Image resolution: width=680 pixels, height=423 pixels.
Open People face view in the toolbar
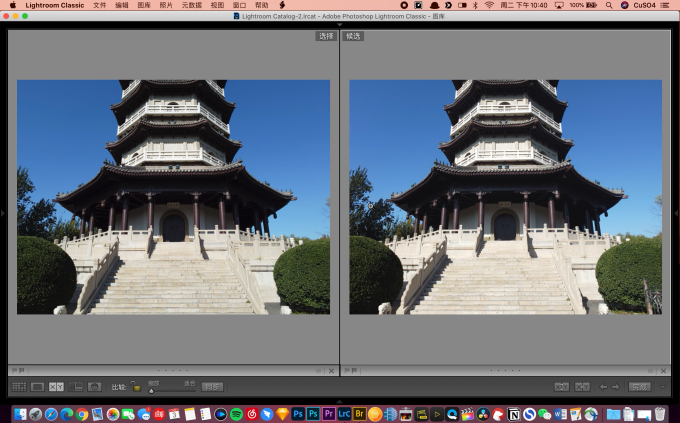[94, 387]
